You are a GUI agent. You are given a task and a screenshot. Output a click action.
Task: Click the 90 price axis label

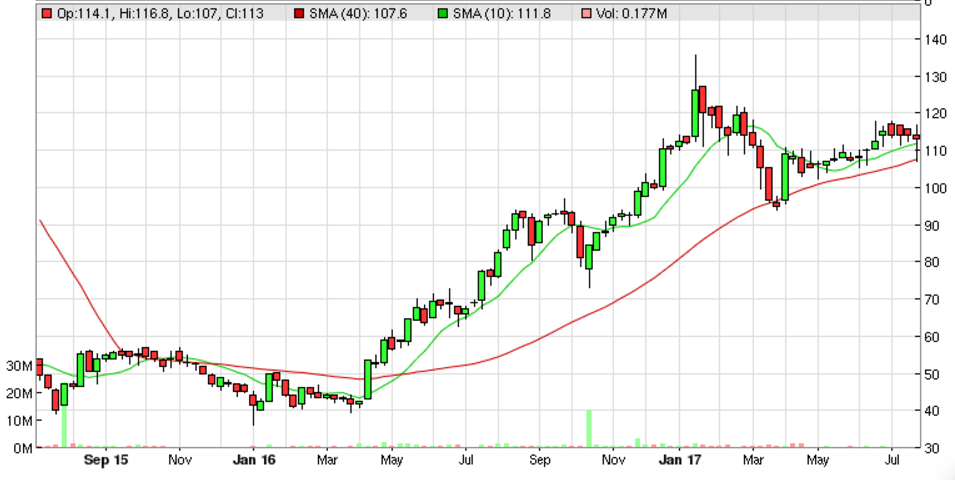tap(932, 225)
